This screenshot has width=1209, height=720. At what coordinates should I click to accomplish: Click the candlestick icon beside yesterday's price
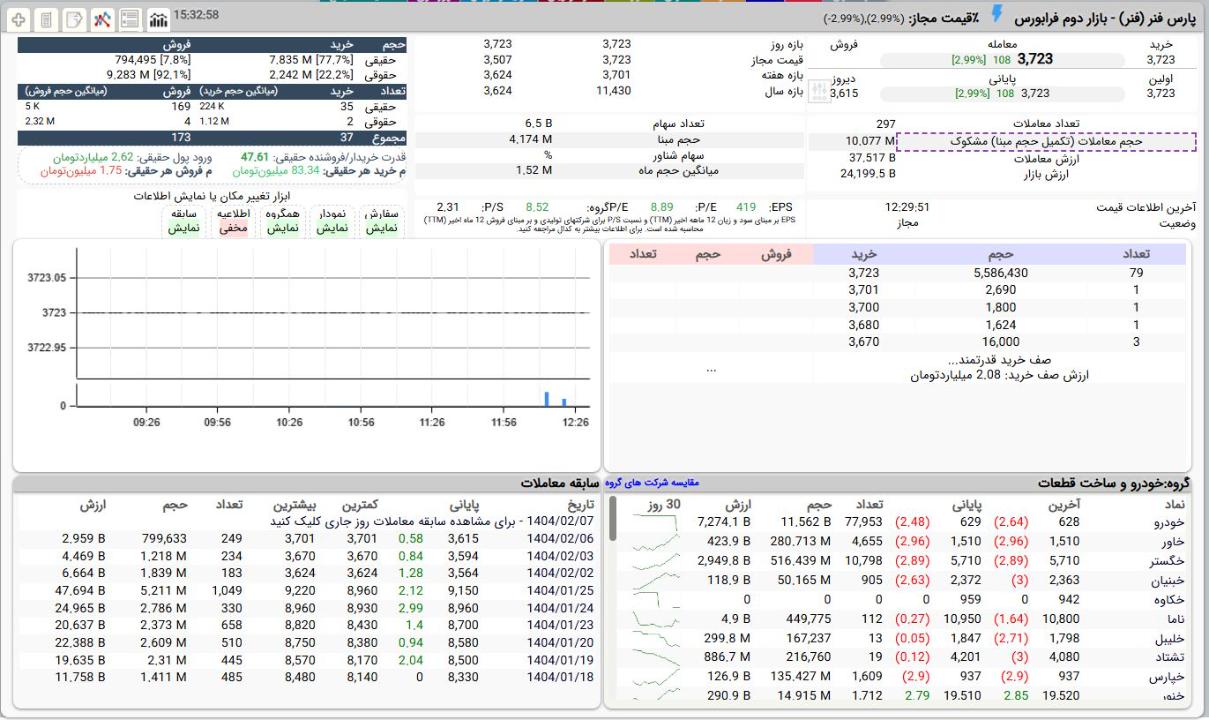tap(818, 91)
